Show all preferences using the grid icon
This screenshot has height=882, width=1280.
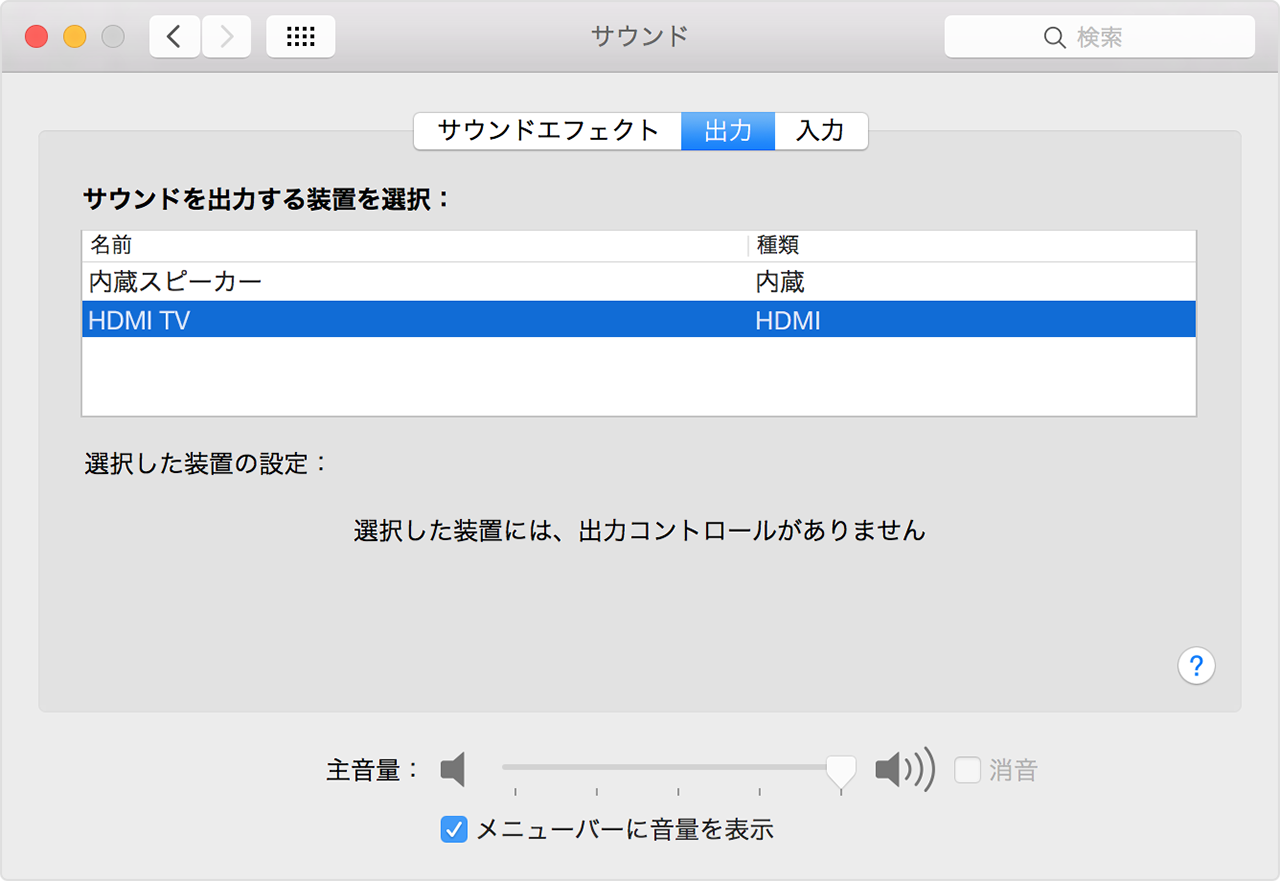301,37
